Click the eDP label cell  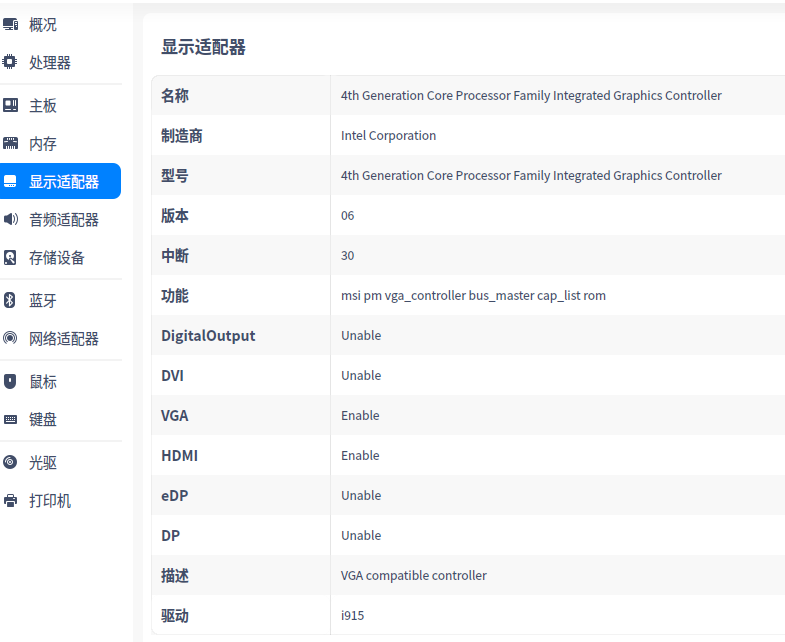click(241, 496)
